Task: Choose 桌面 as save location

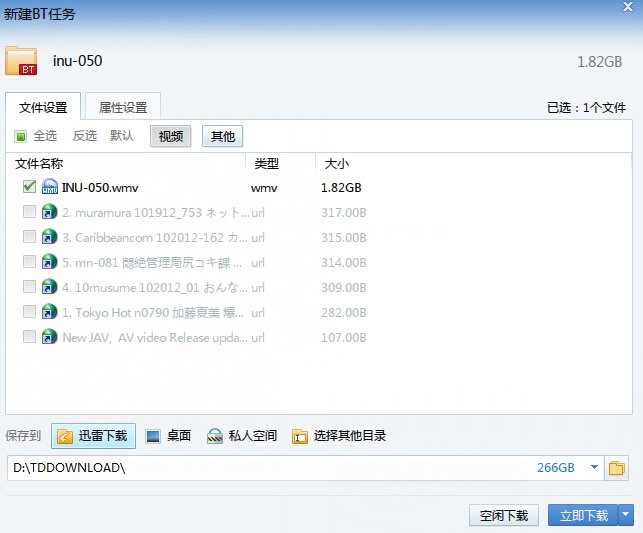Action: click(169, 436)
